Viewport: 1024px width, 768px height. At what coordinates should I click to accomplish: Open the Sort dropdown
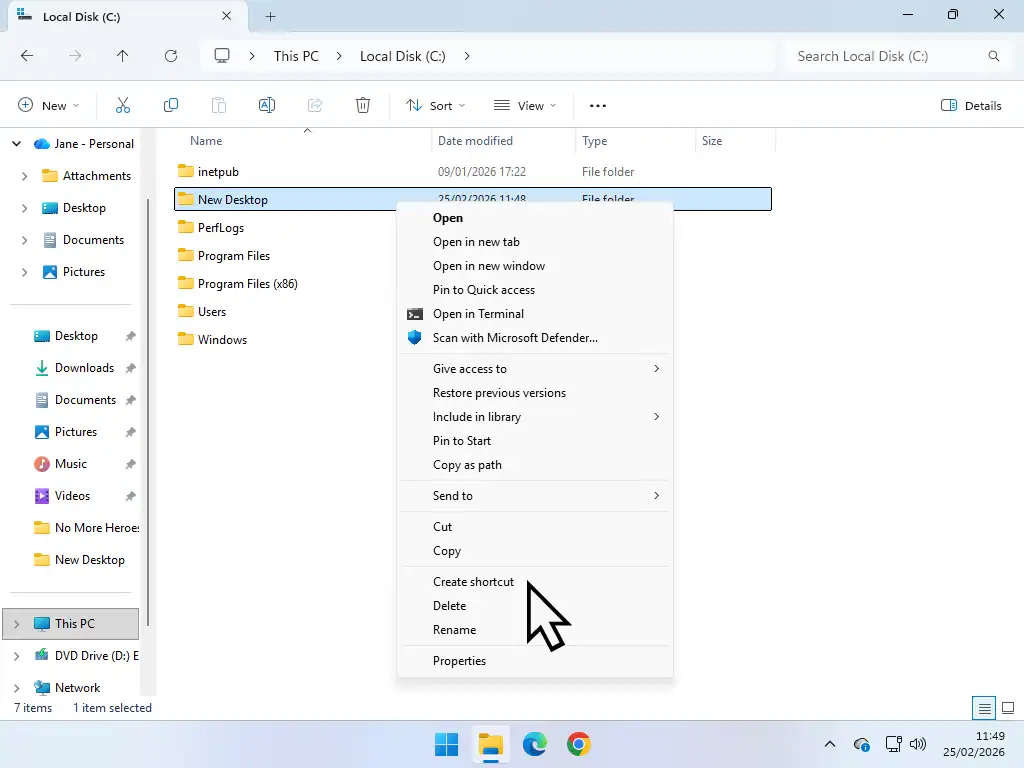point(435,105)
